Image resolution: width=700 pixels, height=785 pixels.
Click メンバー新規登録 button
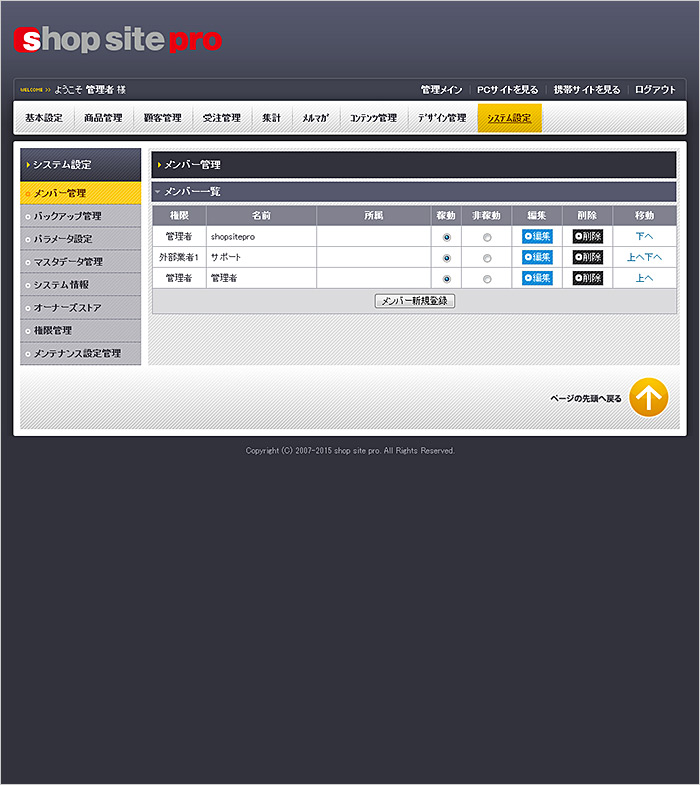[x=414, y=301]
